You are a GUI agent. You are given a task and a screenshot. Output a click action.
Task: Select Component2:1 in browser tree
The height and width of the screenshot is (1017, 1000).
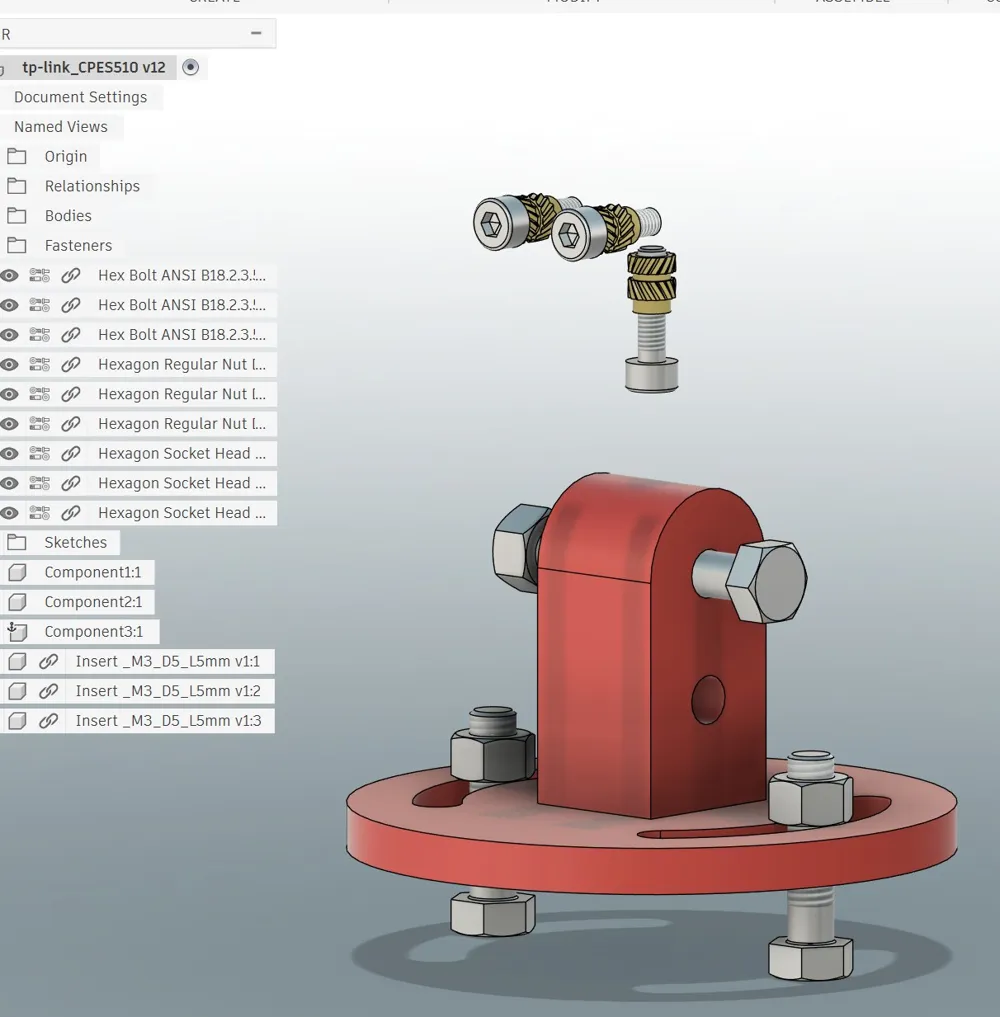93,602
